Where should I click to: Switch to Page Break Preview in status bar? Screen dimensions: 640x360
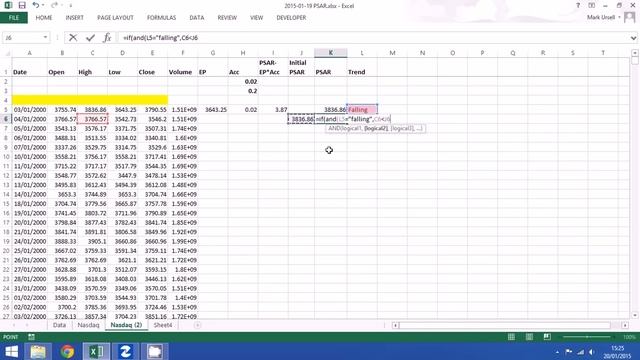547,337
